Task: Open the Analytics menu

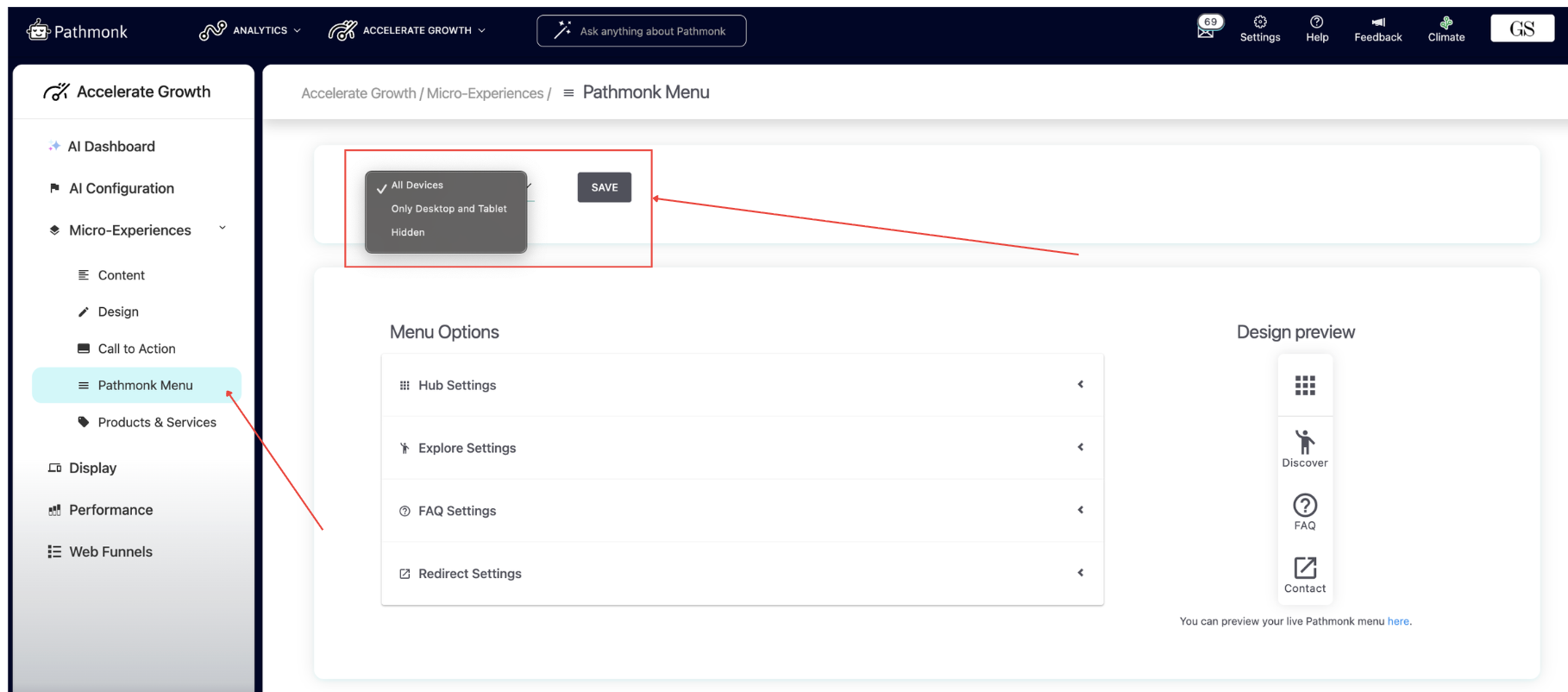Action: (x=250, y=30)
